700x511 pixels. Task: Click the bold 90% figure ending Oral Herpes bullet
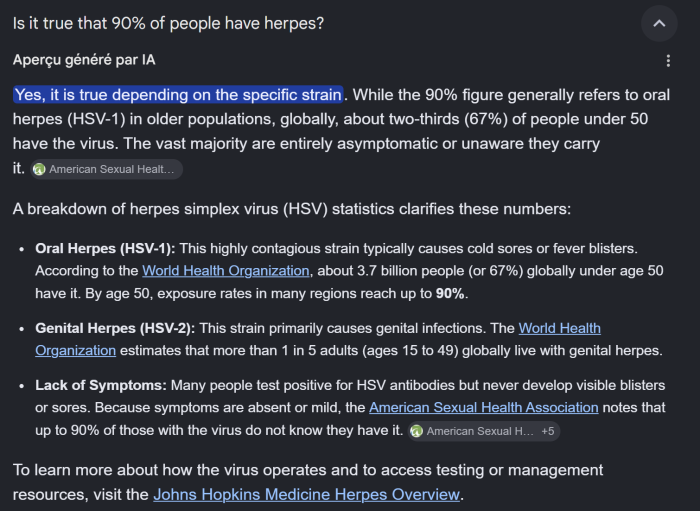pyautogui.click(x=450, y=294)
